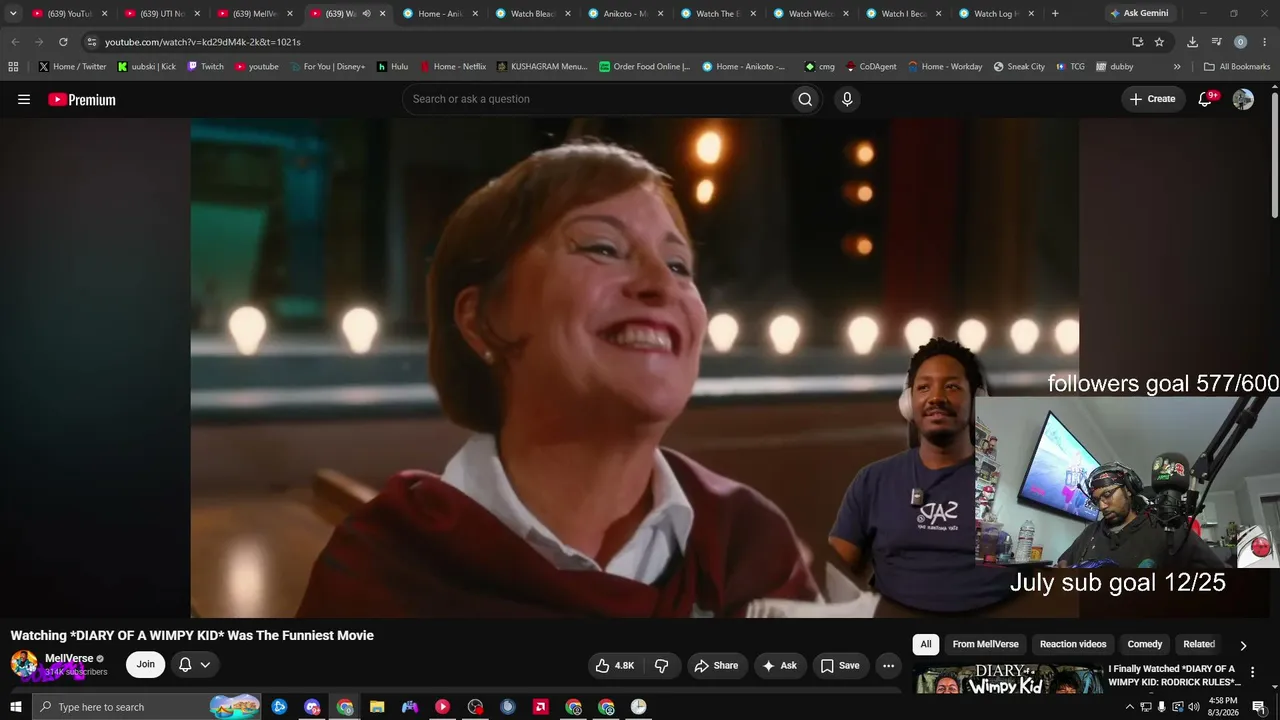The width and height of the screenshot is (1280, 720).
Task: Expand the tab search dropdown
Action: click(13, 14)
